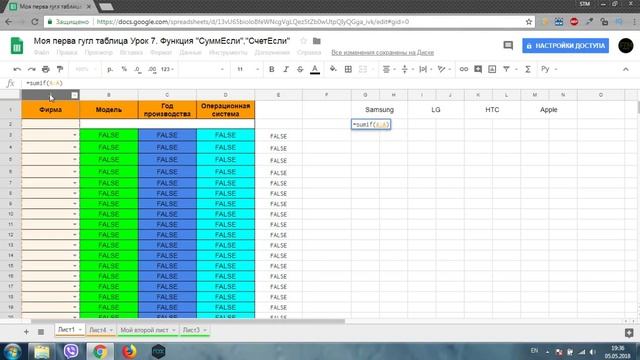Insert a chart from toolbar

(492, 69)
